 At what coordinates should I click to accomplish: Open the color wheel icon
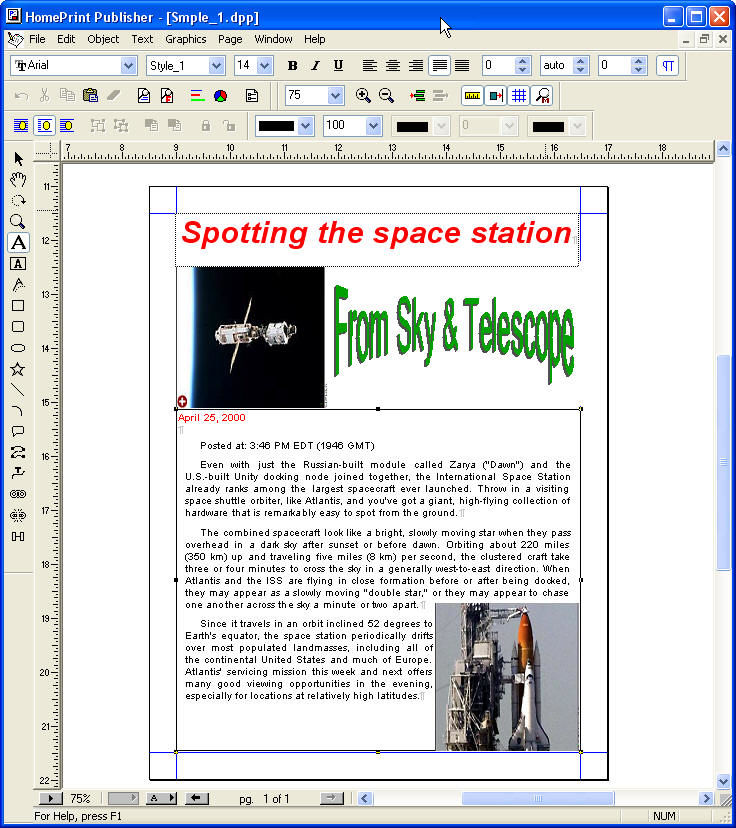221,96
